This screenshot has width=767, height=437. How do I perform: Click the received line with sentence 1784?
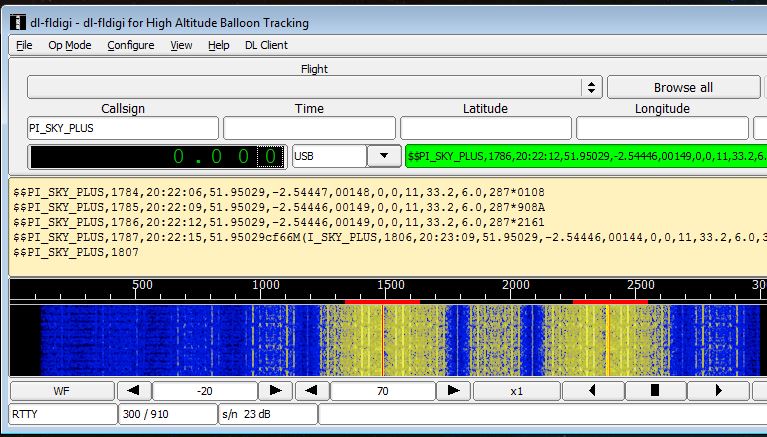pos(279,192)
